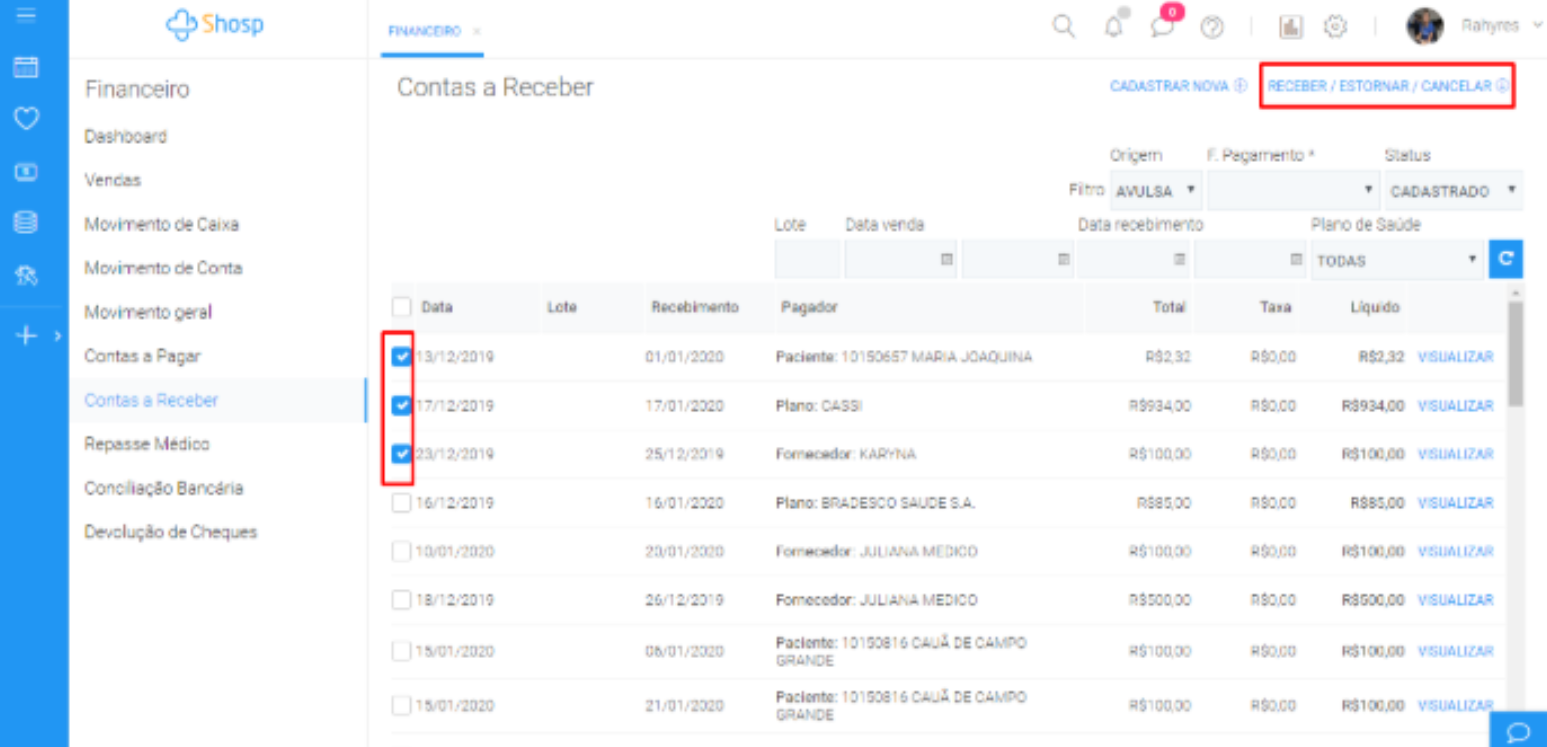Uncheck the 13/12/2019 Maria Joaquina row checkbox
1547x747 pixels.
402,357
